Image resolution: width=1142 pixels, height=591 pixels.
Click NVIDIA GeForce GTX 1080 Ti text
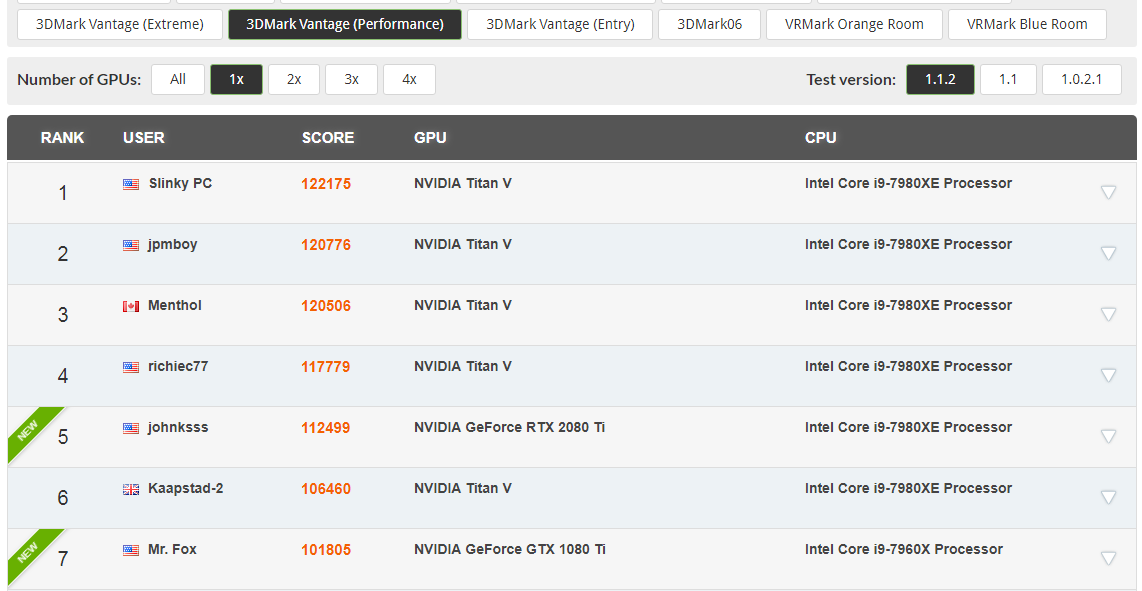coord(510,549)
